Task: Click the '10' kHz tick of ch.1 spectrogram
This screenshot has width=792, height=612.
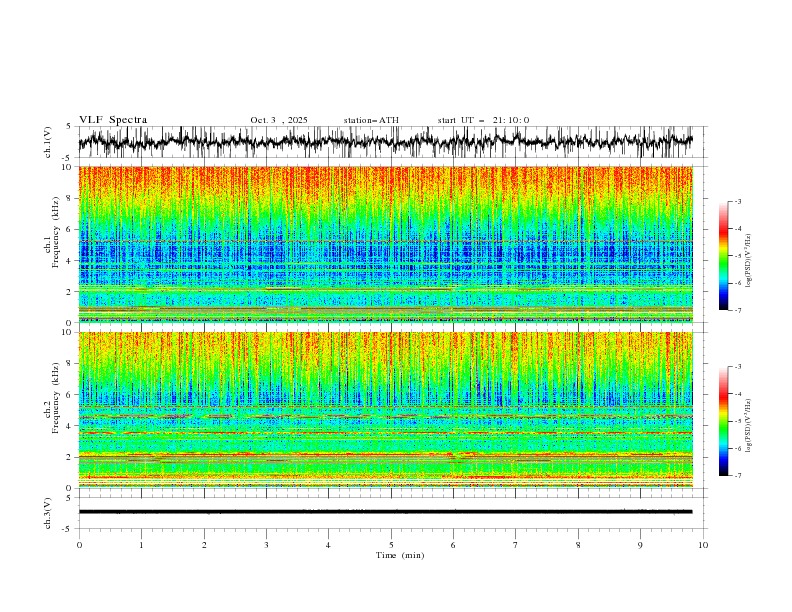Action: (67, 167)
